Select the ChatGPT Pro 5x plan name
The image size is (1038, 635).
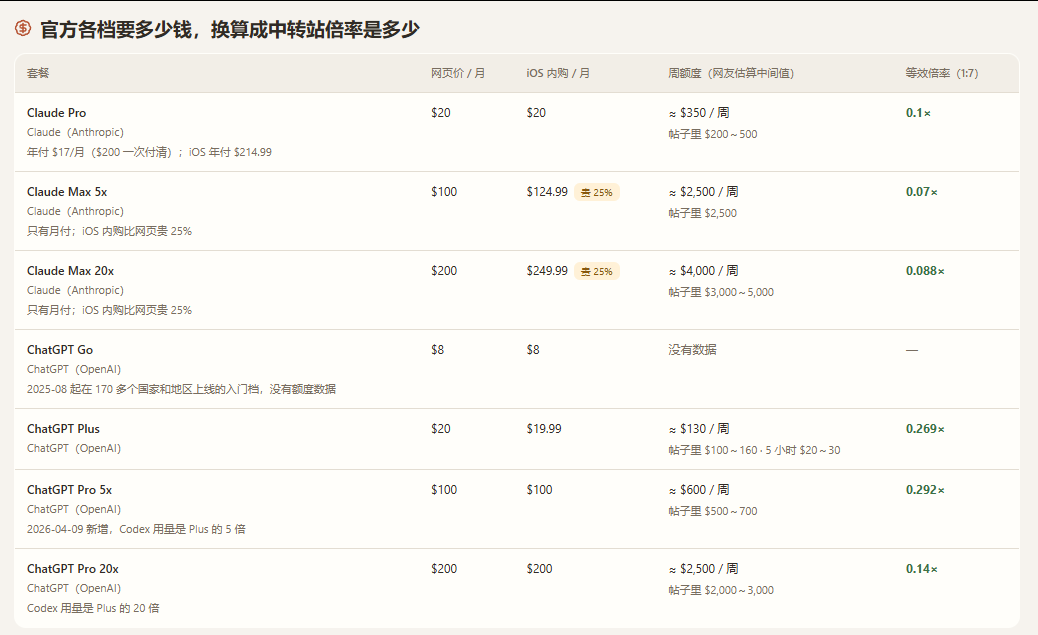pyautogui.click(x=70, y=489)
